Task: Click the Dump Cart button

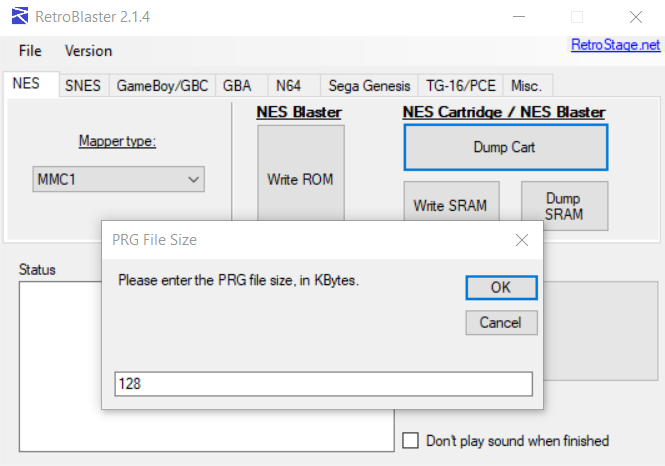Action: click(506, 148)
